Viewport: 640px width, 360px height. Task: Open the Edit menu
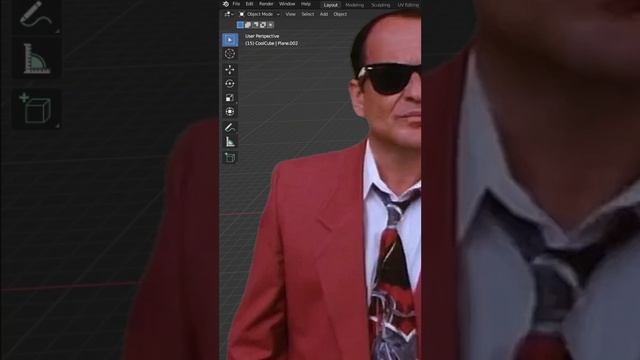point(249,4)
